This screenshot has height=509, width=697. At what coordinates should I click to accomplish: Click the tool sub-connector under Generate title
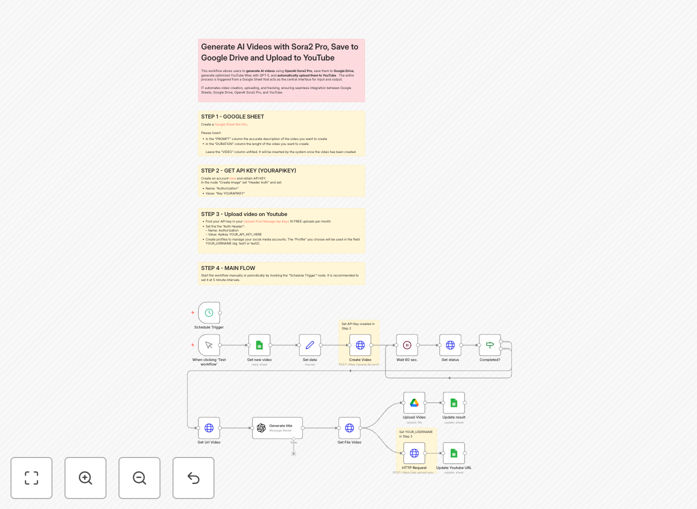click(293, 453)
